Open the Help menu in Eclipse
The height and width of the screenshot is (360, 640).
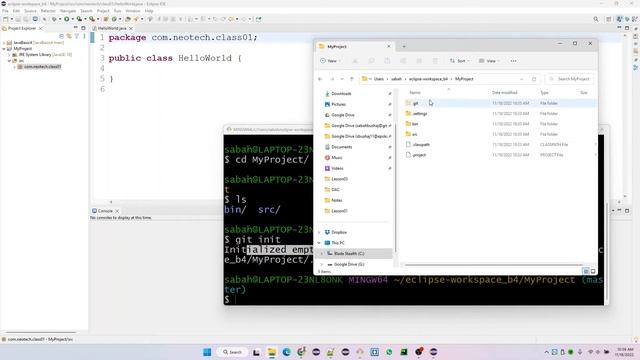(x=149, y=11)
